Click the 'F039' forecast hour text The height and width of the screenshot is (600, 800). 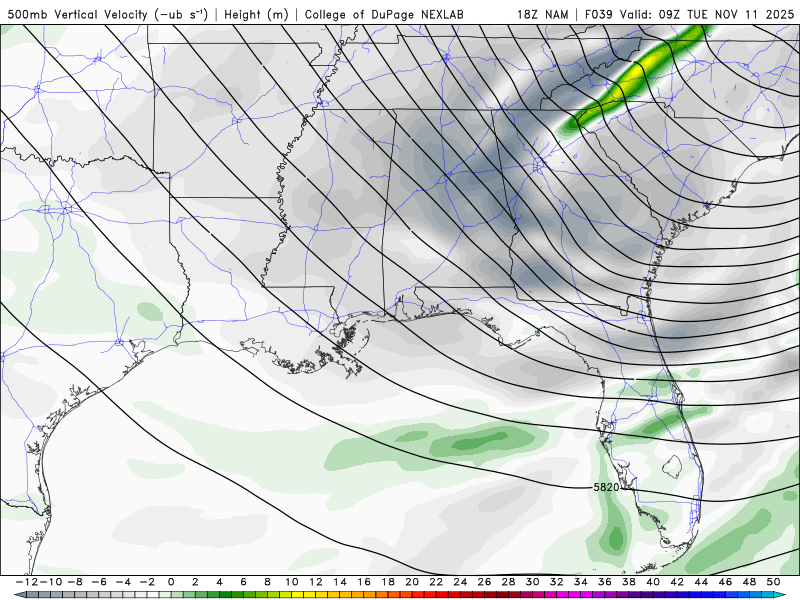[599, 15]
